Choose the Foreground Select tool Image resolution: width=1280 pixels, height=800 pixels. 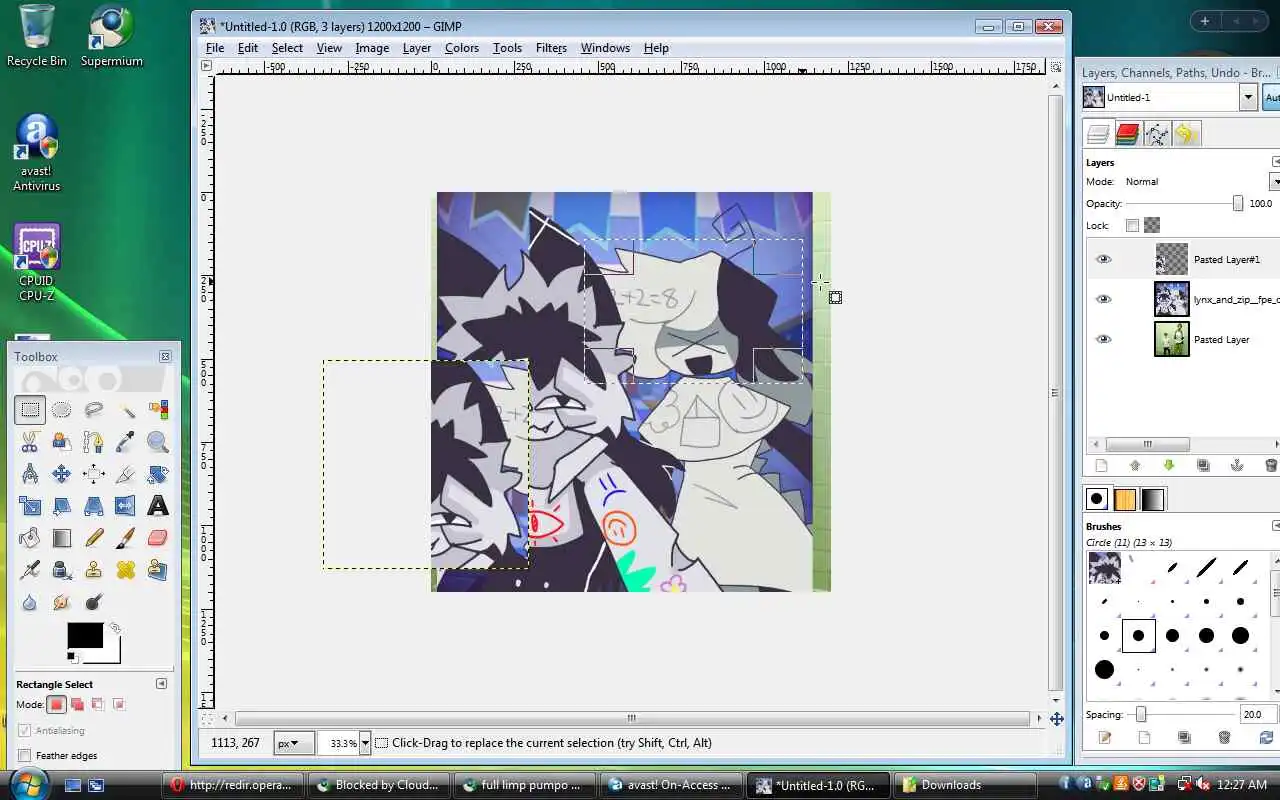[x=62, y=441]
